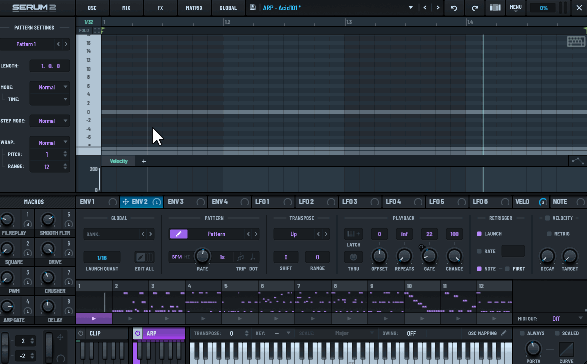Play pattern slot 12

pyautogui.click(x=494, y=319)
